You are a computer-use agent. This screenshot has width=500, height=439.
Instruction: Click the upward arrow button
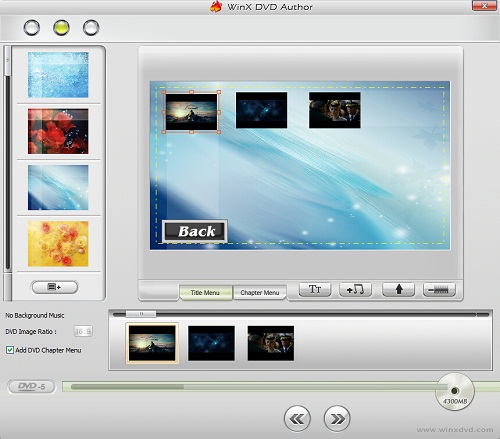click(398, 289)
